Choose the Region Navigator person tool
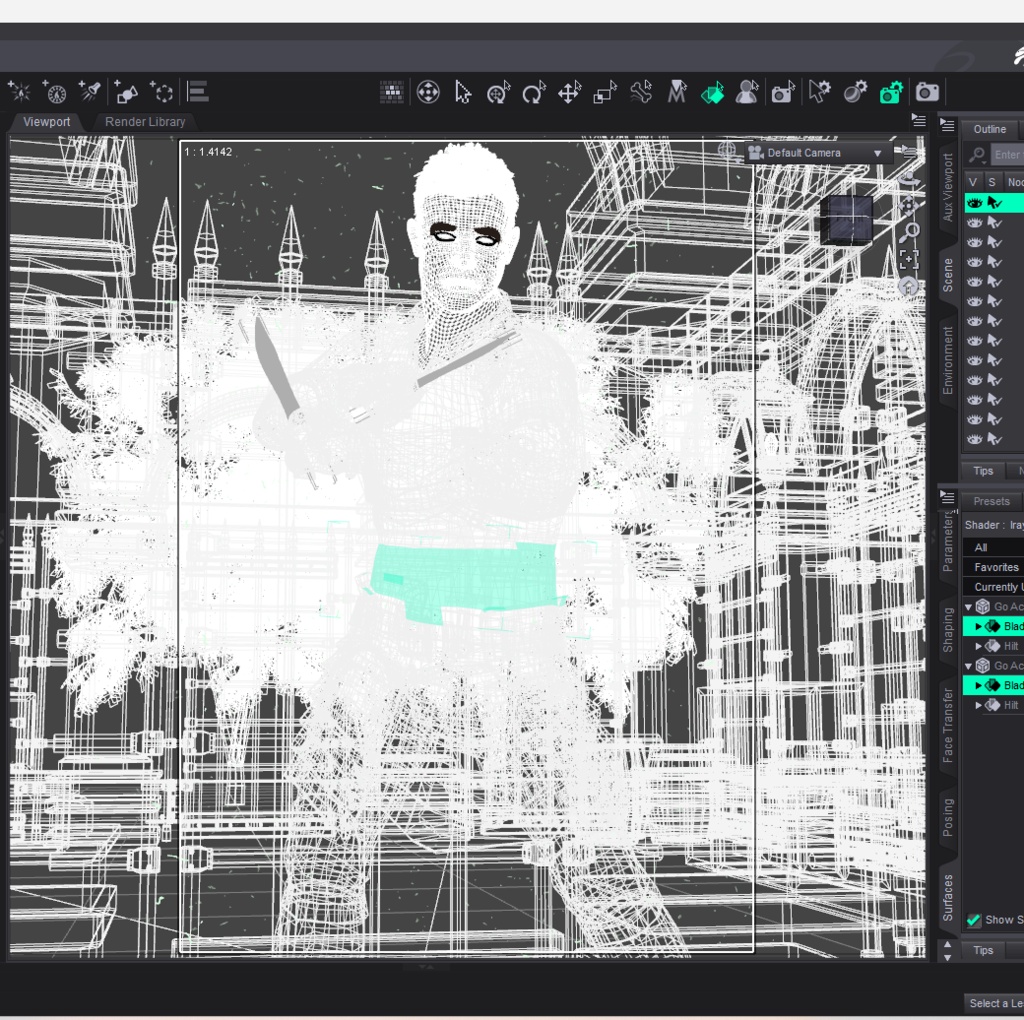This screenshot has width=1024, height=1020. click(x=746, y=92)
